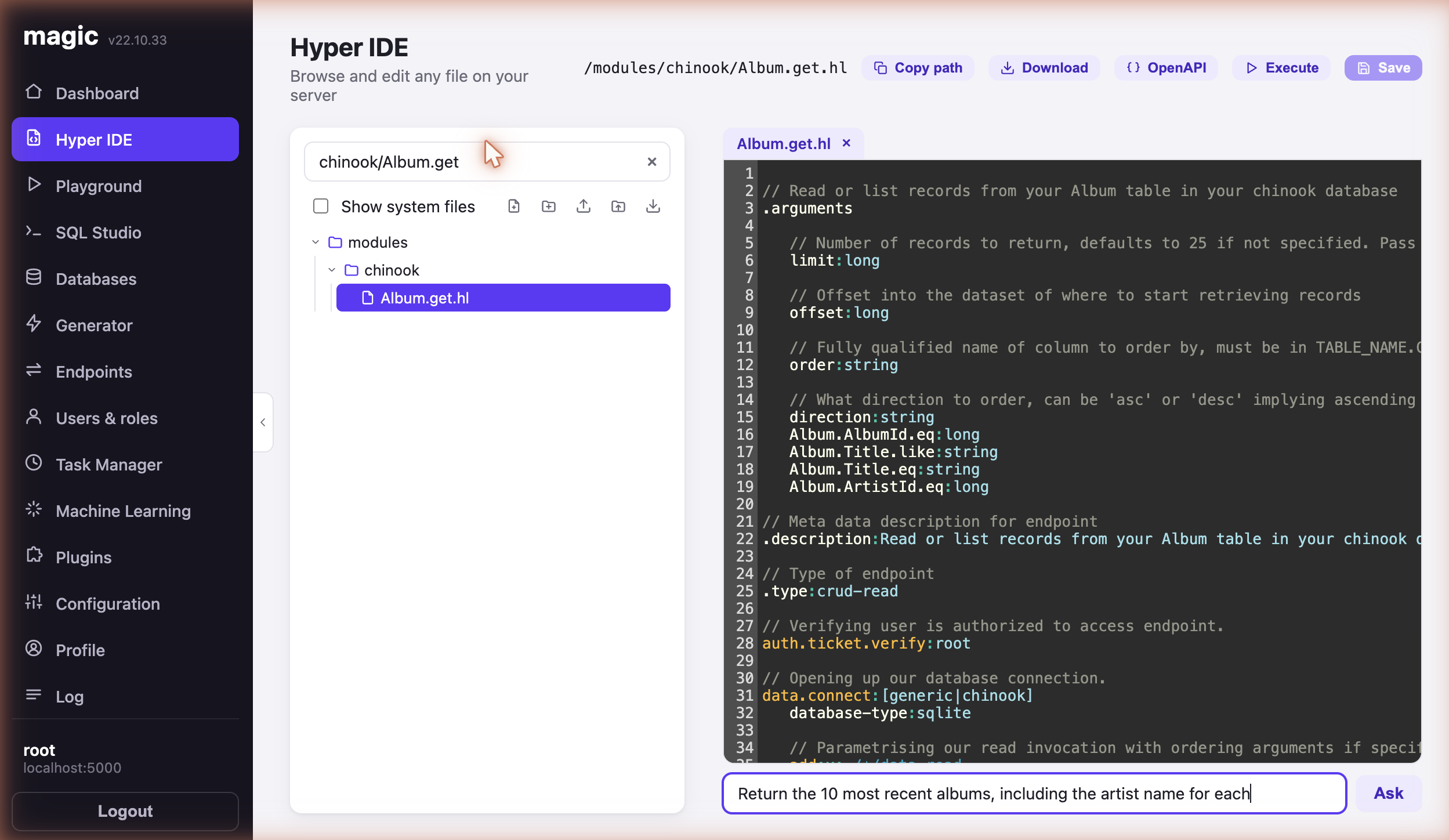Click the modules folder name
Image resolution: width=1449 pixels, height=840 pixels.
(378, 242)
